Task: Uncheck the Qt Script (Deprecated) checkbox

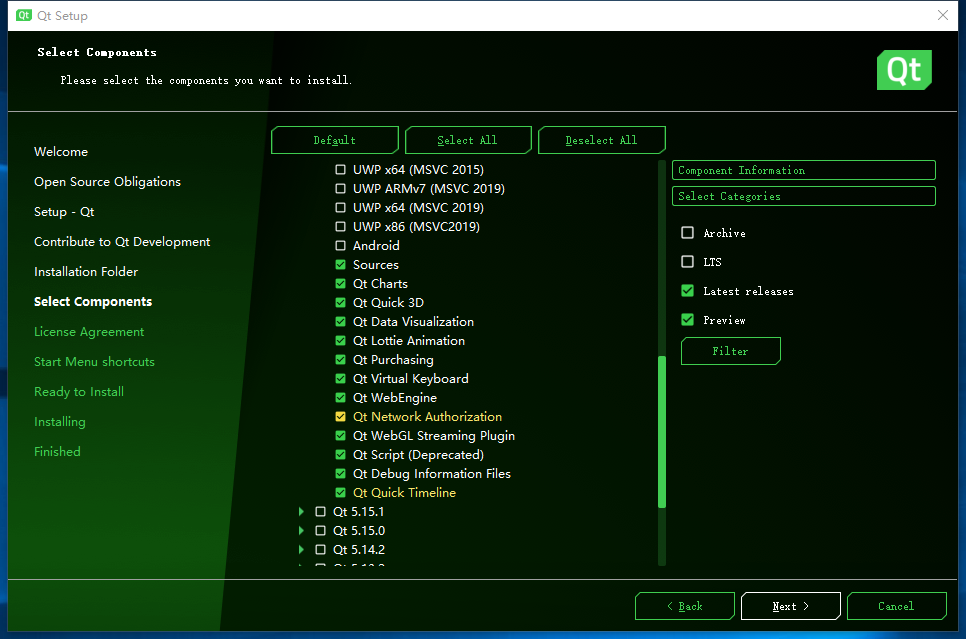Action: tap(340, 455)
